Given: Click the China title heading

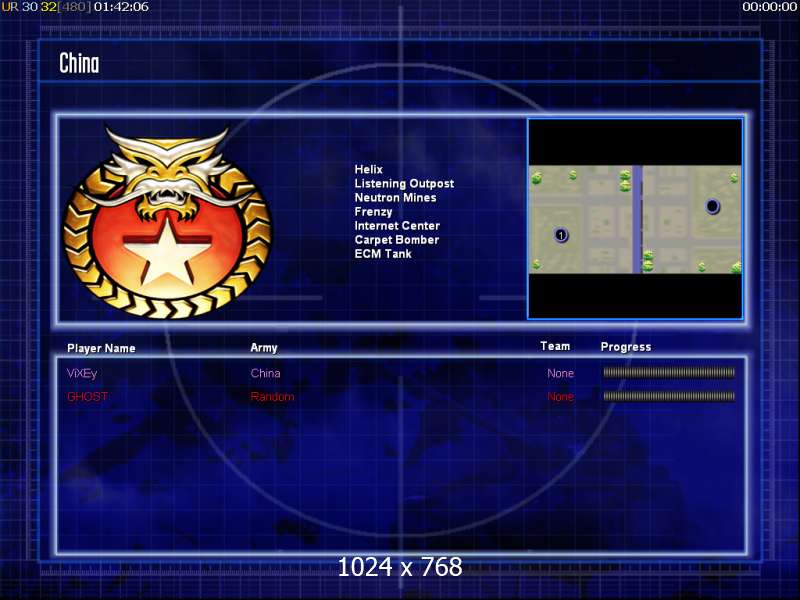Looking at the screenshot, I should click(x=79, y=63).
